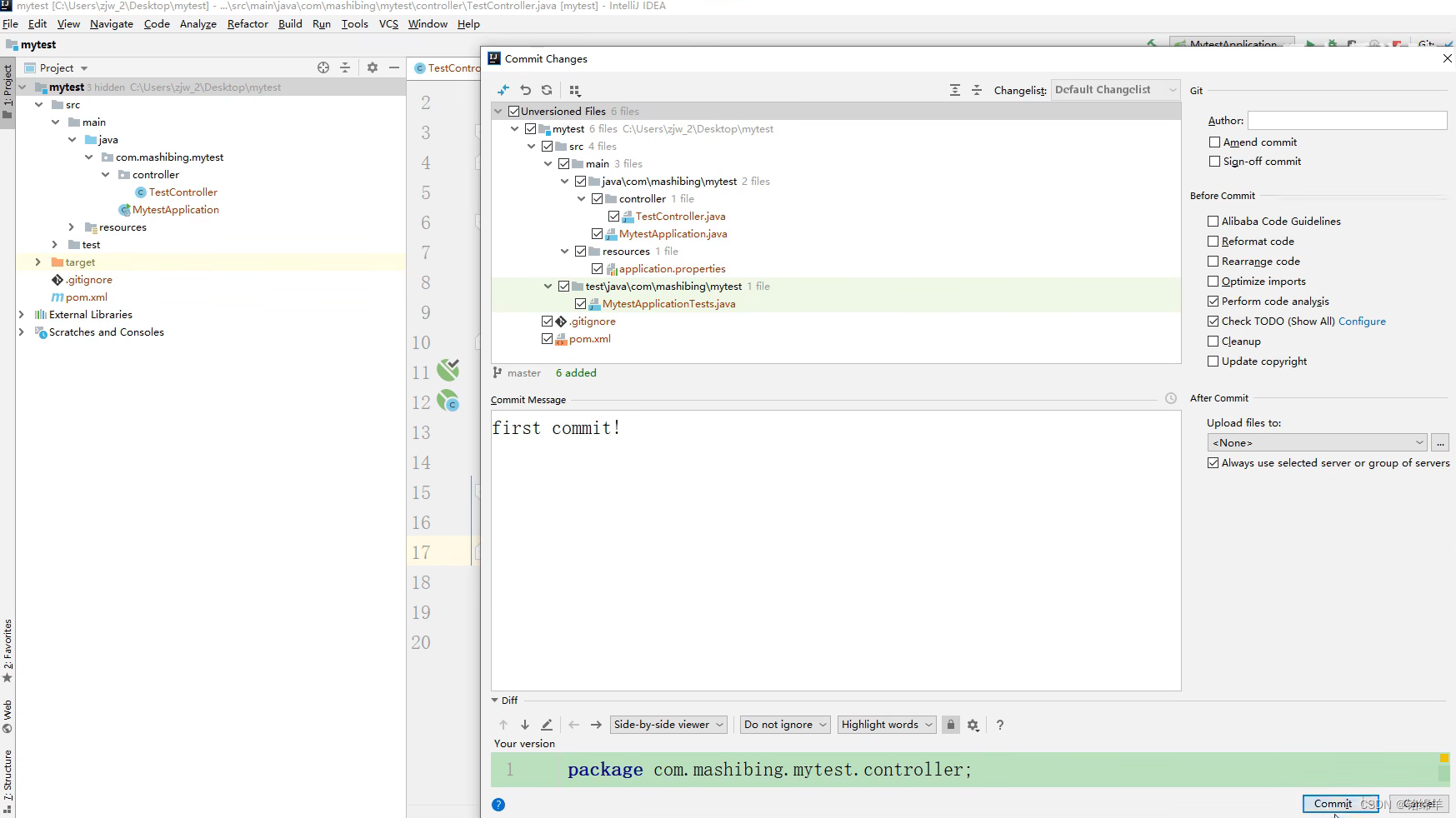
Task: Select MytestApplication in Project tree
Action: coord(175,210)
